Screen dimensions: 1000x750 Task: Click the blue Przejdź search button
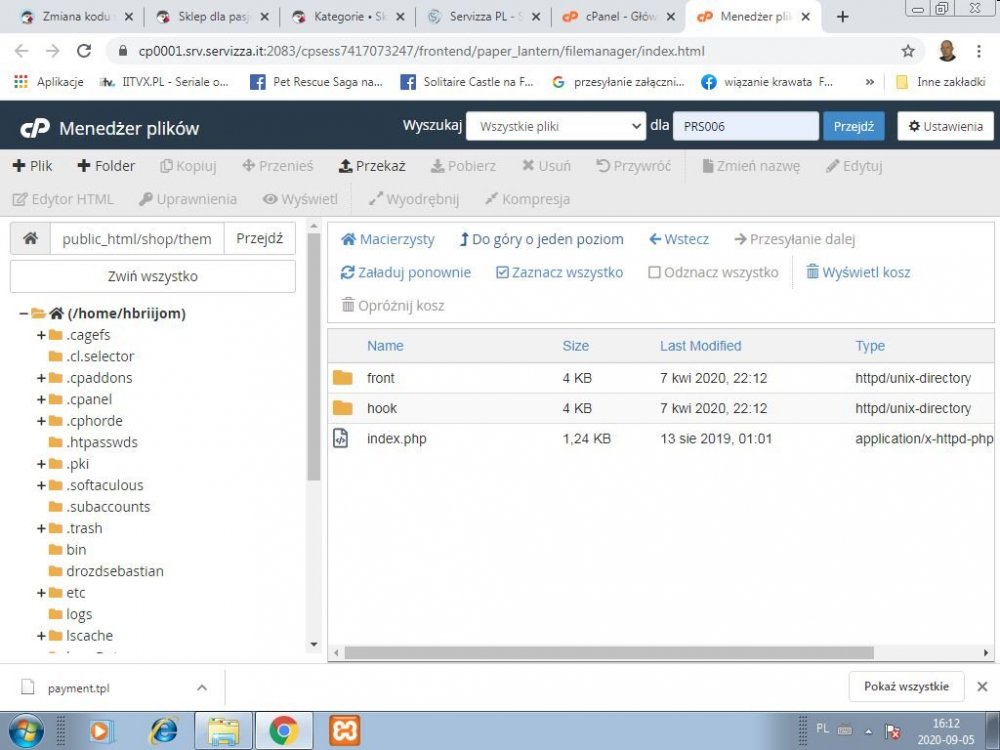(x=853, y=126)
